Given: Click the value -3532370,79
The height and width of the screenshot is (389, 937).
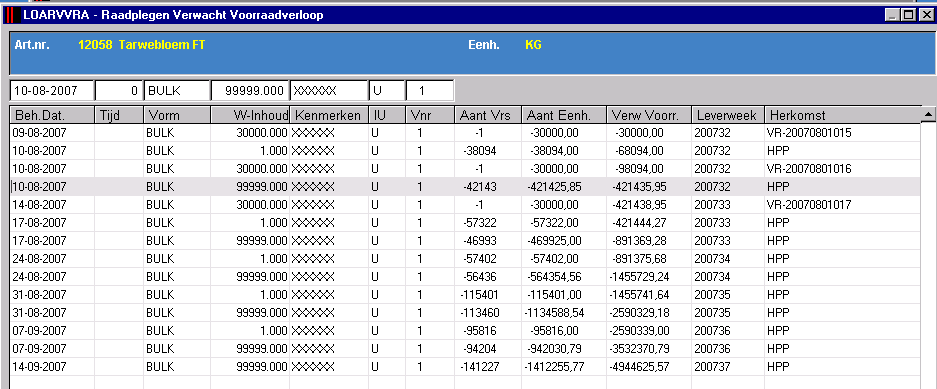Looking at the screenshot, I should coord(639,348).
